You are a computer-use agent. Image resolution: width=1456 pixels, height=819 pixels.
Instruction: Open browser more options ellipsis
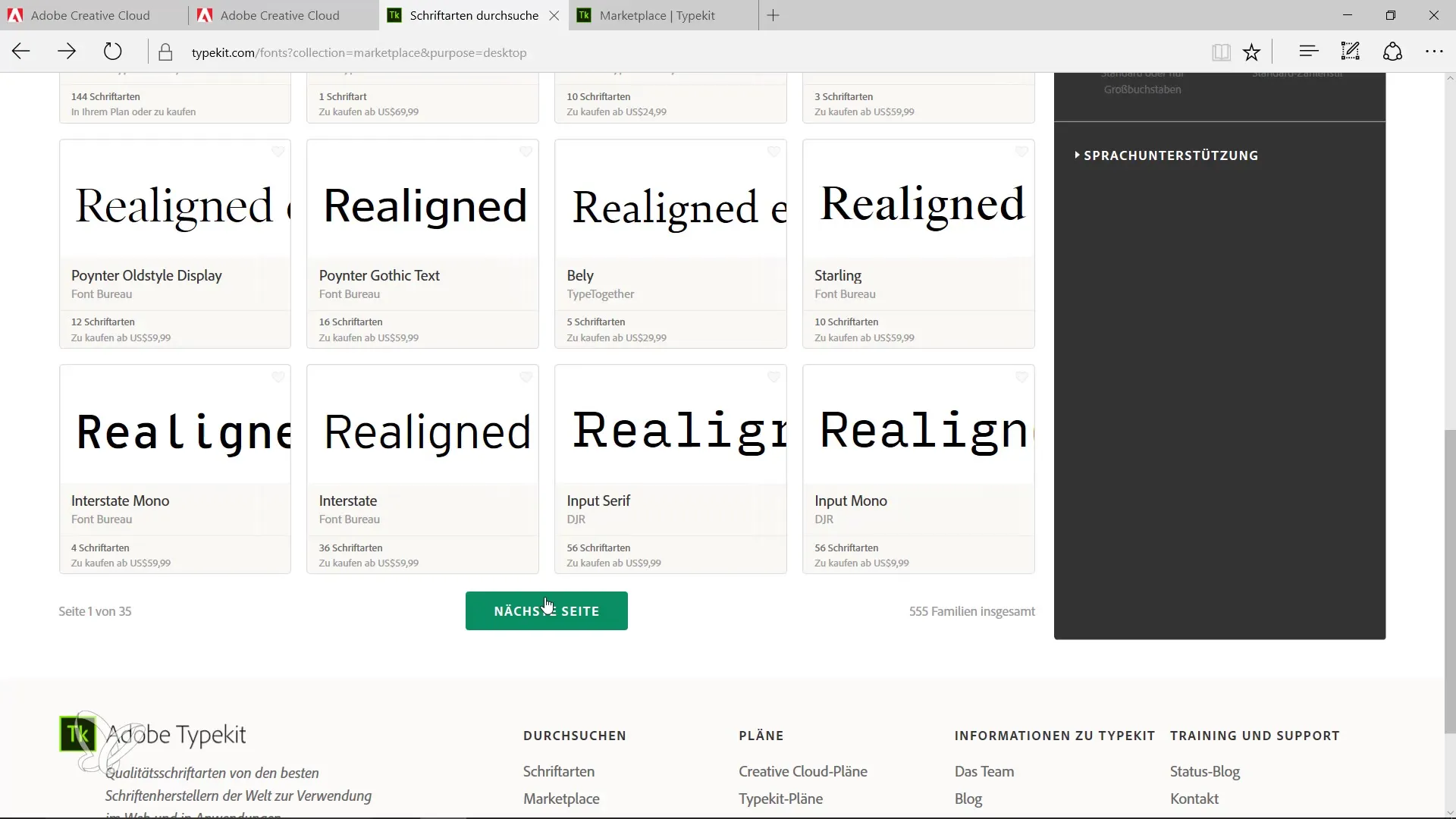pos(1434,52)
